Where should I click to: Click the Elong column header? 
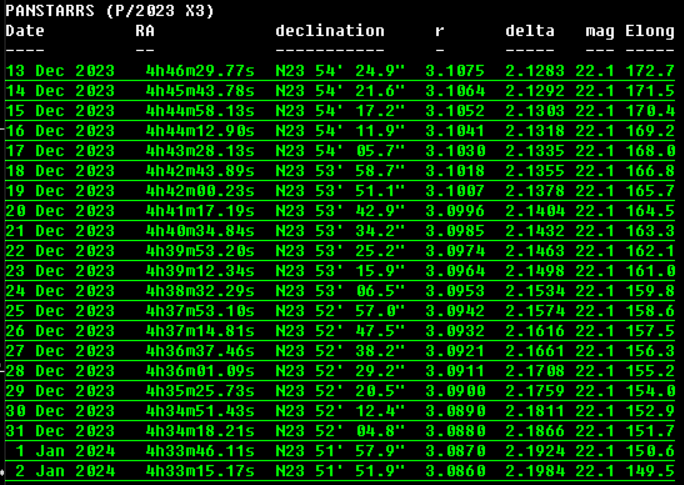pyautogui.click(x=650, y=31)
